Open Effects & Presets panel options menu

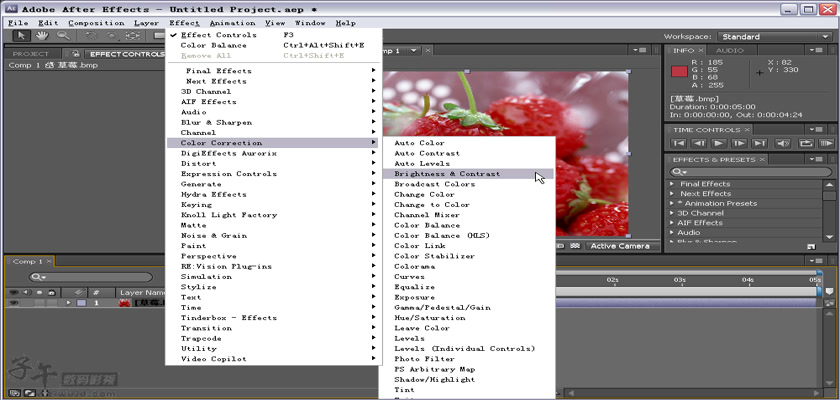click(818, 160)
